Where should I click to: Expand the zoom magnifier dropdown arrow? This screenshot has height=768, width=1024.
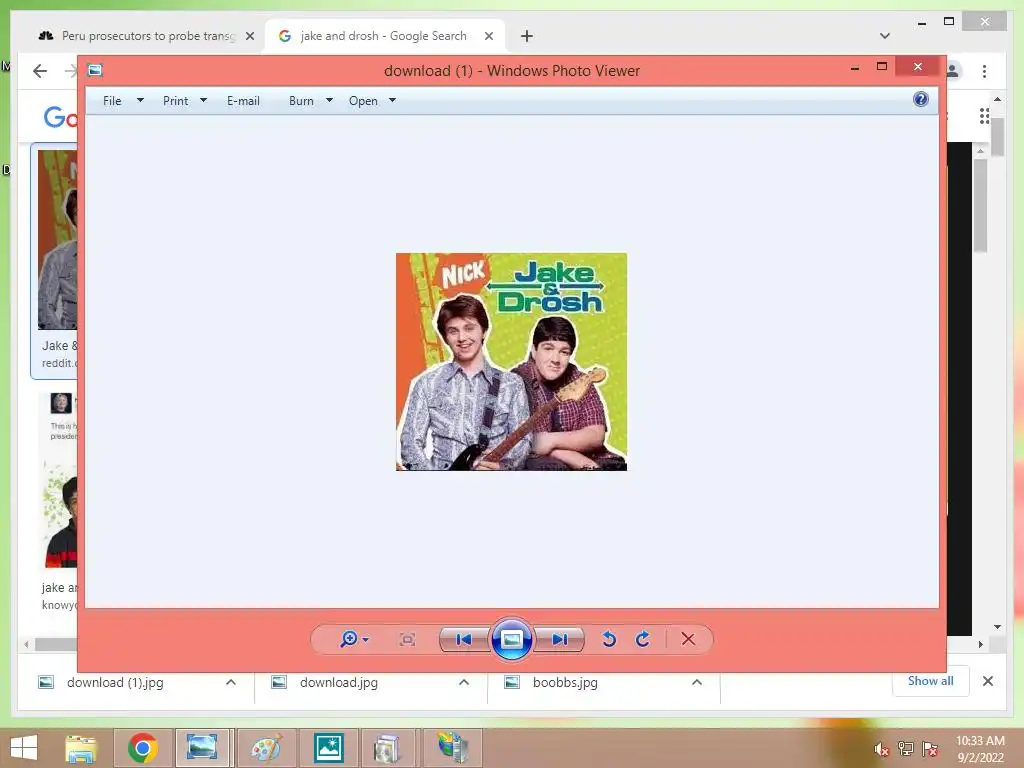point(366,640)
